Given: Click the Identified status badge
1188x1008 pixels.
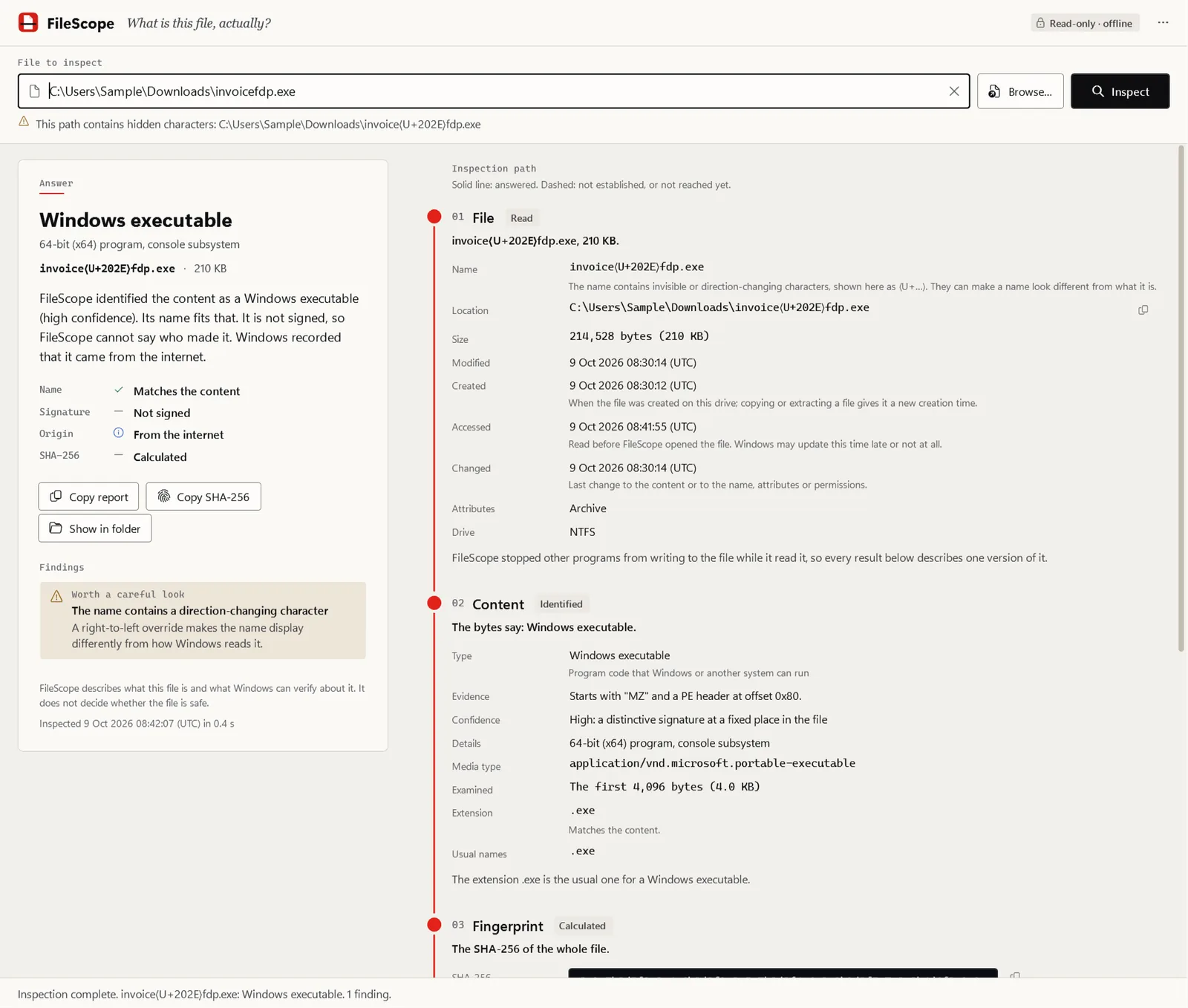Looking at the screenshot, I should pos(561,604).
